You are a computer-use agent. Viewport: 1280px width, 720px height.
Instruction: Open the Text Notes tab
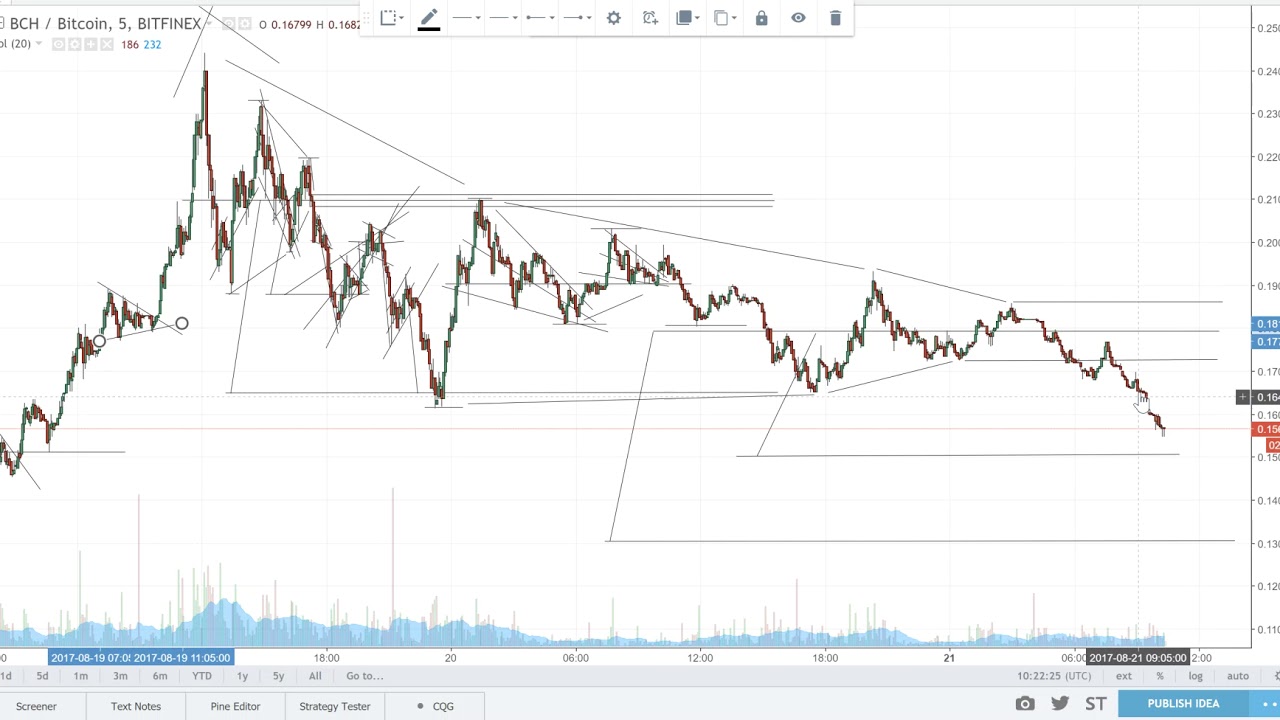pos(136,706)
